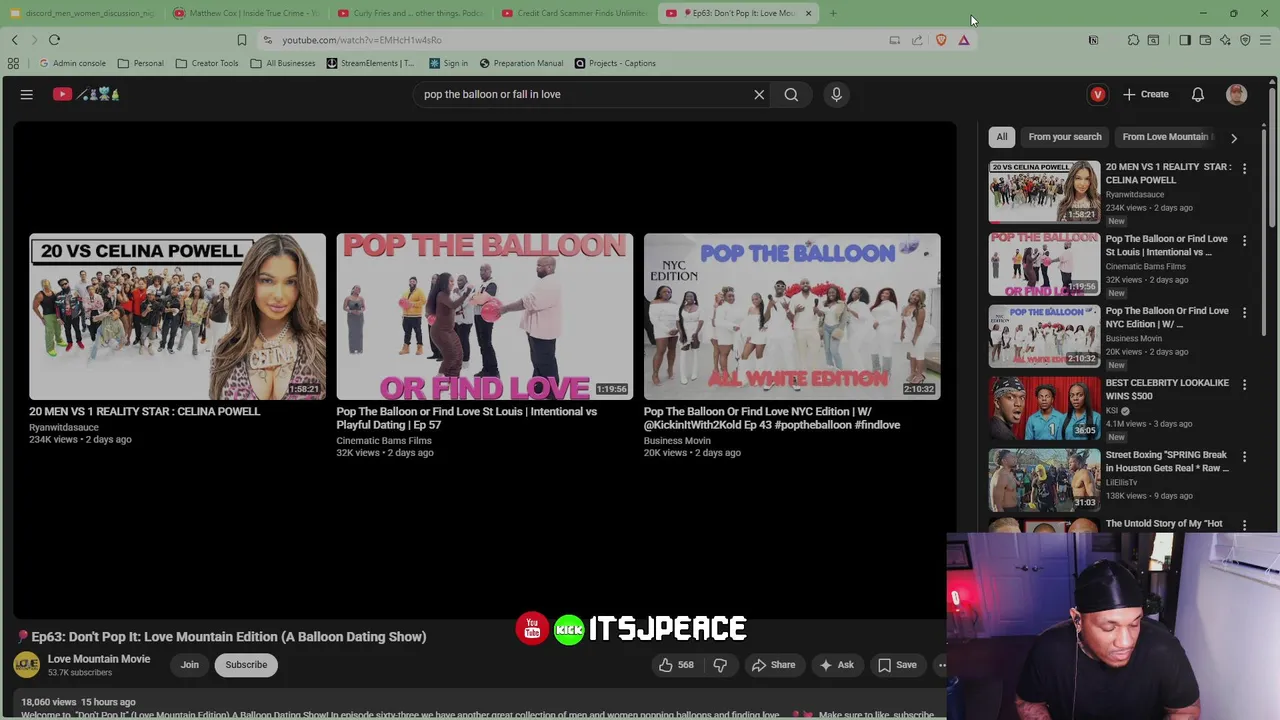Expand the Personal bookmarks folder
Screen dimensions: 1280x720
click(x=141, y=63)
